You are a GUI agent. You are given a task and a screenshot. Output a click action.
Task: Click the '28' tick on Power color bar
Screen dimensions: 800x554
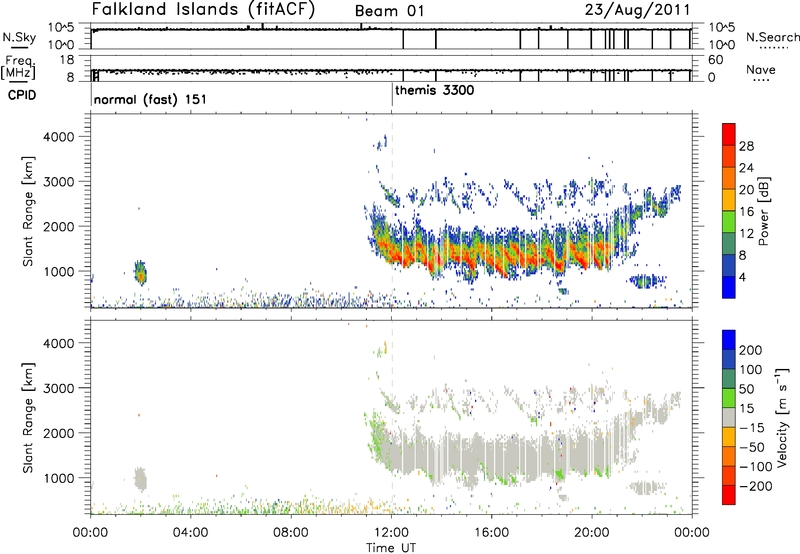tap(746, 146)
